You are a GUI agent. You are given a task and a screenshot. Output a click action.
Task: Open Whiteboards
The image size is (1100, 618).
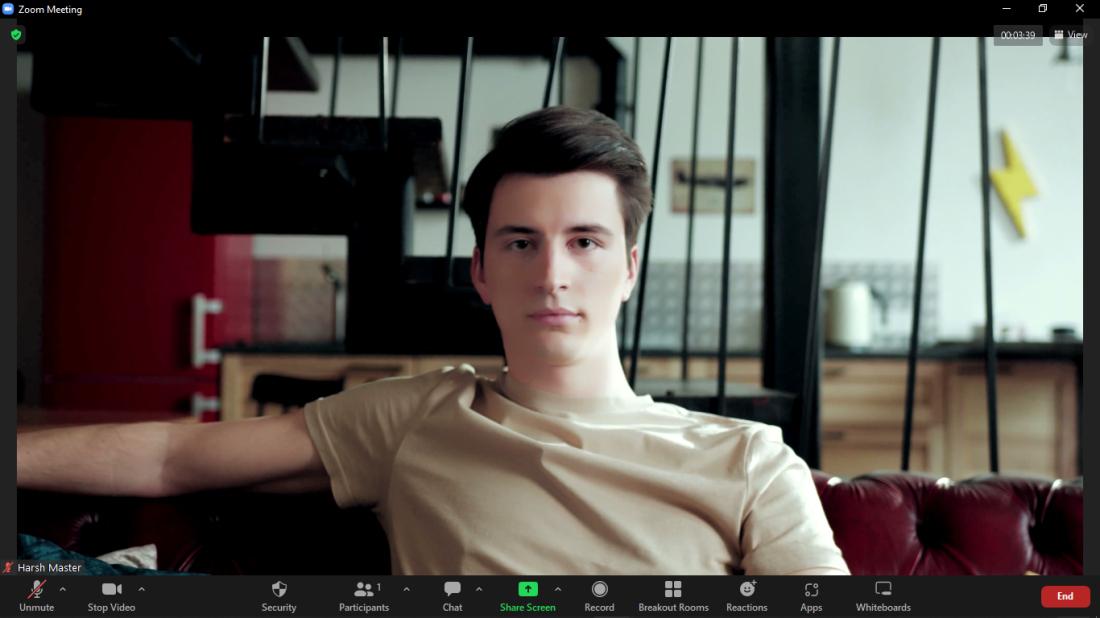point(883,596)
